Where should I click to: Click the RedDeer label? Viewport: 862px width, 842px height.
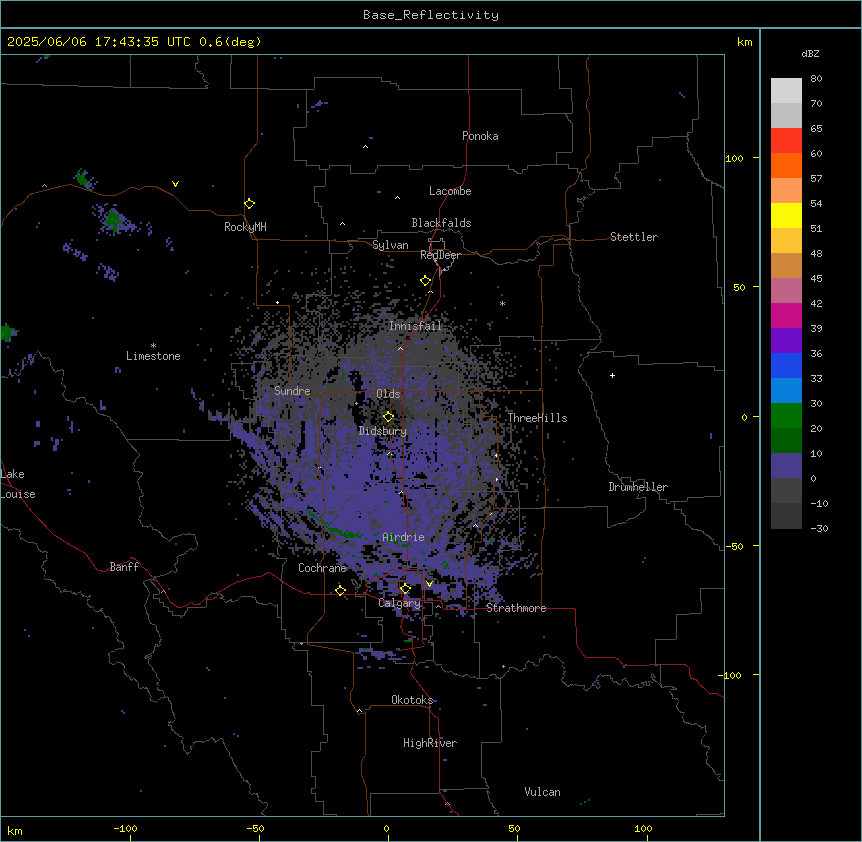pyautogui.click(x=440, y=255)
